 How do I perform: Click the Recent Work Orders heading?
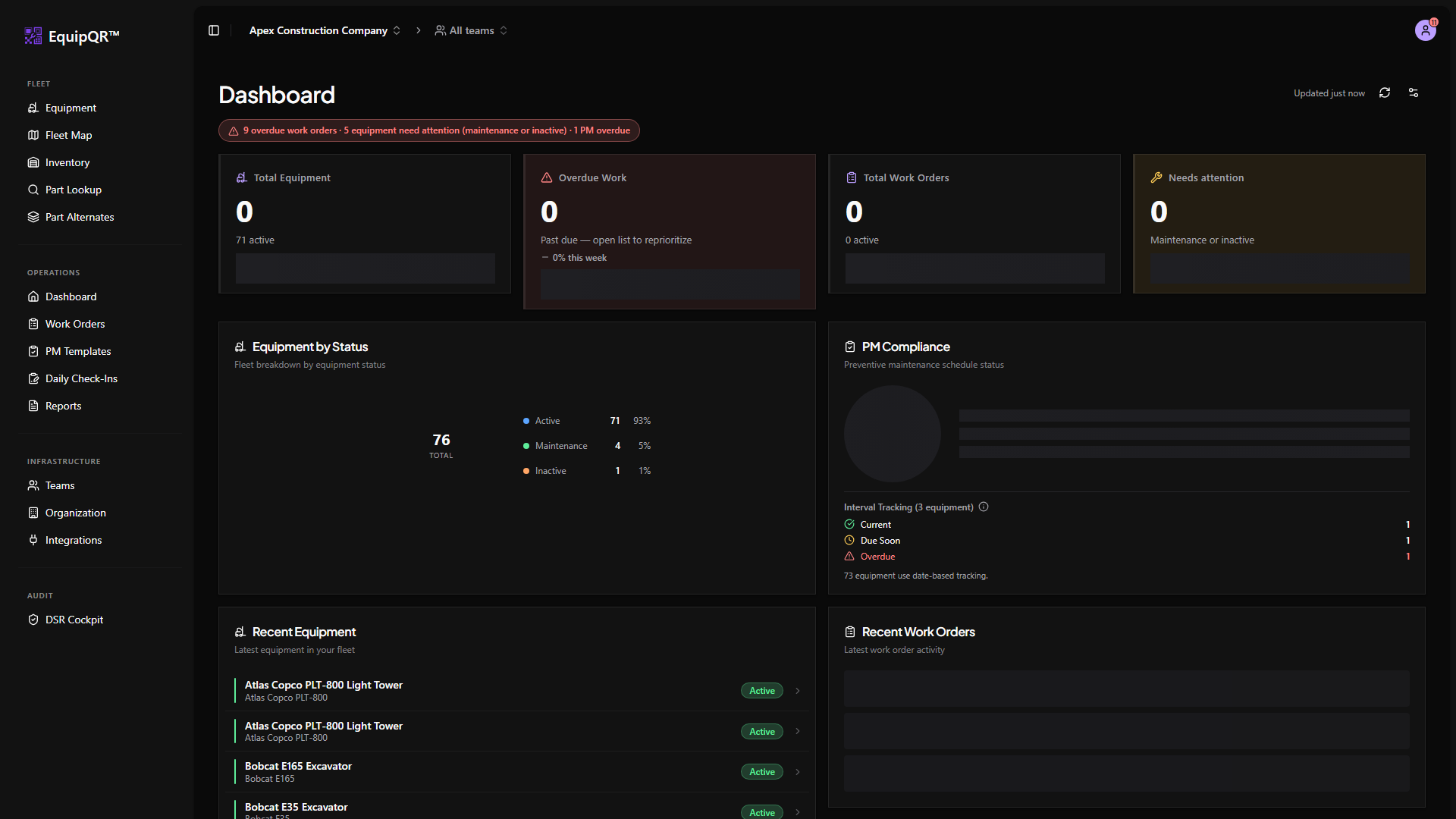click(918, 632)
